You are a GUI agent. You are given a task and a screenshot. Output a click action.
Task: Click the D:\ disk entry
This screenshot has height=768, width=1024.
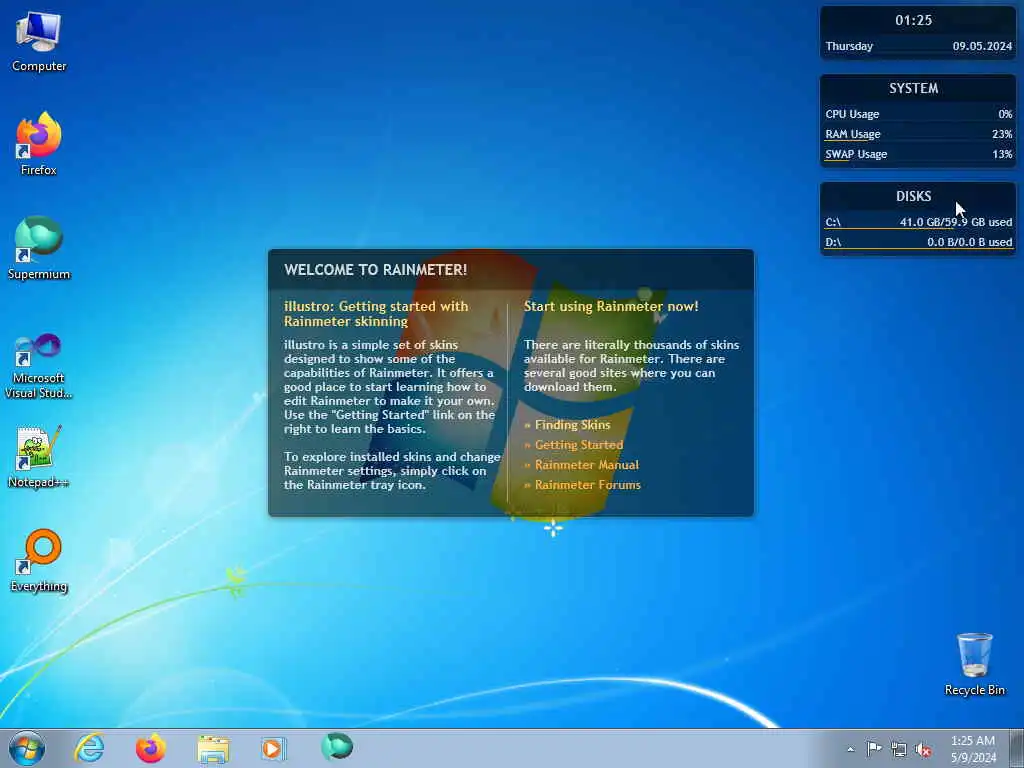pyautogui.click(x=918, y=242)
